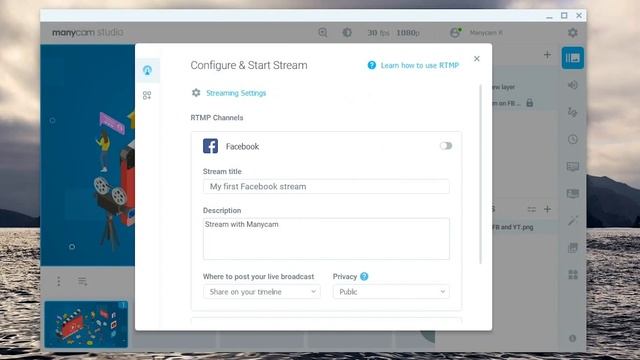Image resolution: width=640 pixels, height=360 pixels.
Task: Click into the Description text area
Action: click(326, 239)
